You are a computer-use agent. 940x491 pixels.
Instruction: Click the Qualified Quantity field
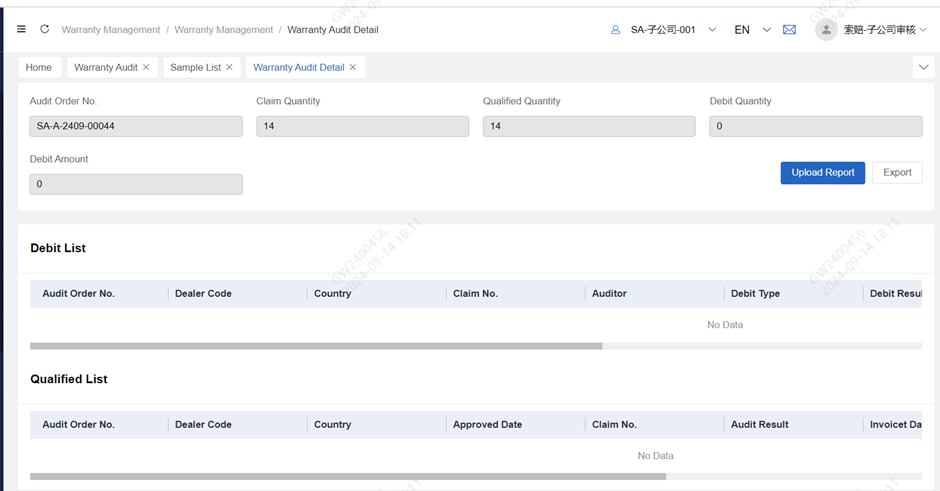coord(589,126)
